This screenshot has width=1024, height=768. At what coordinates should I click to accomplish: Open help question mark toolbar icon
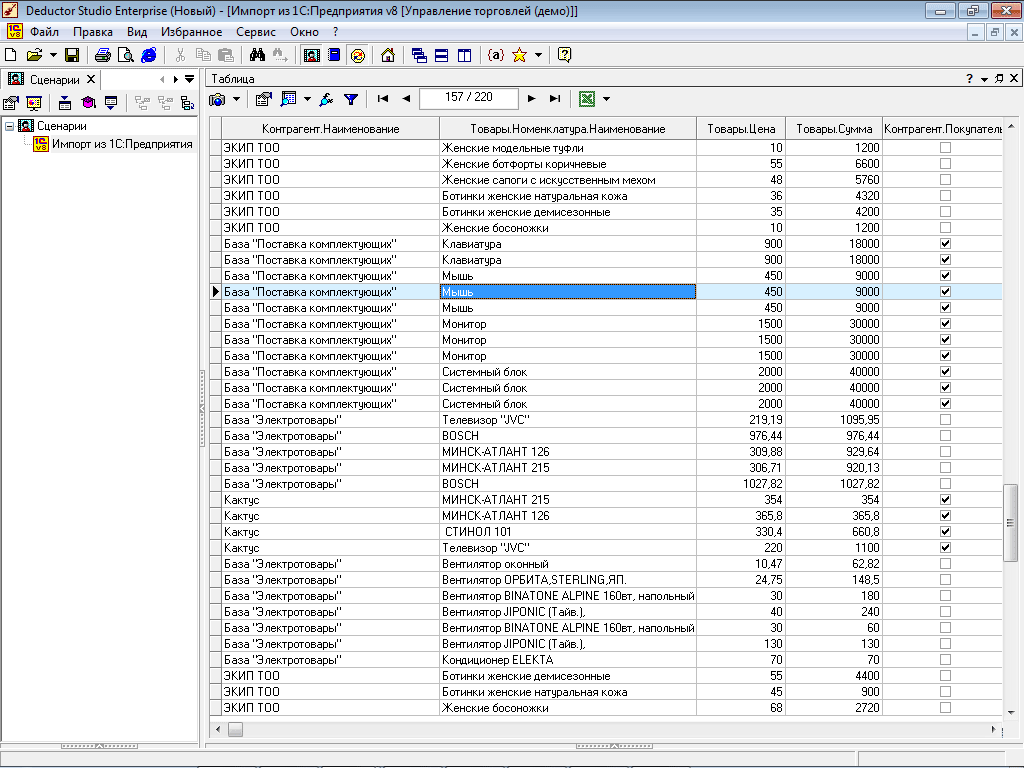pos(564,55)
